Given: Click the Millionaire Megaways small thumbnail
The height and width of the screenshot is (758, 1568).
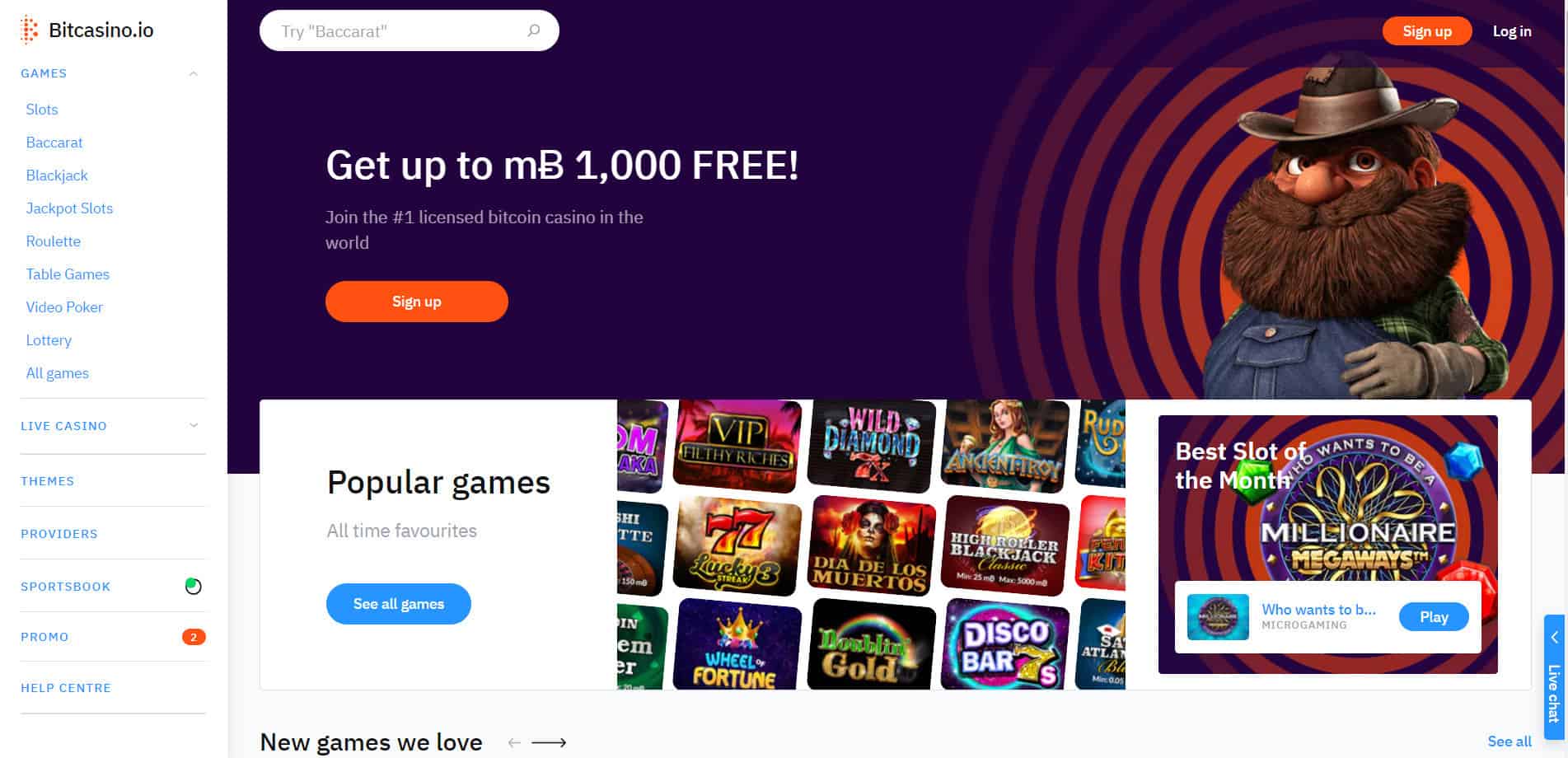Looking at the screenshot, I should 1218,617.
